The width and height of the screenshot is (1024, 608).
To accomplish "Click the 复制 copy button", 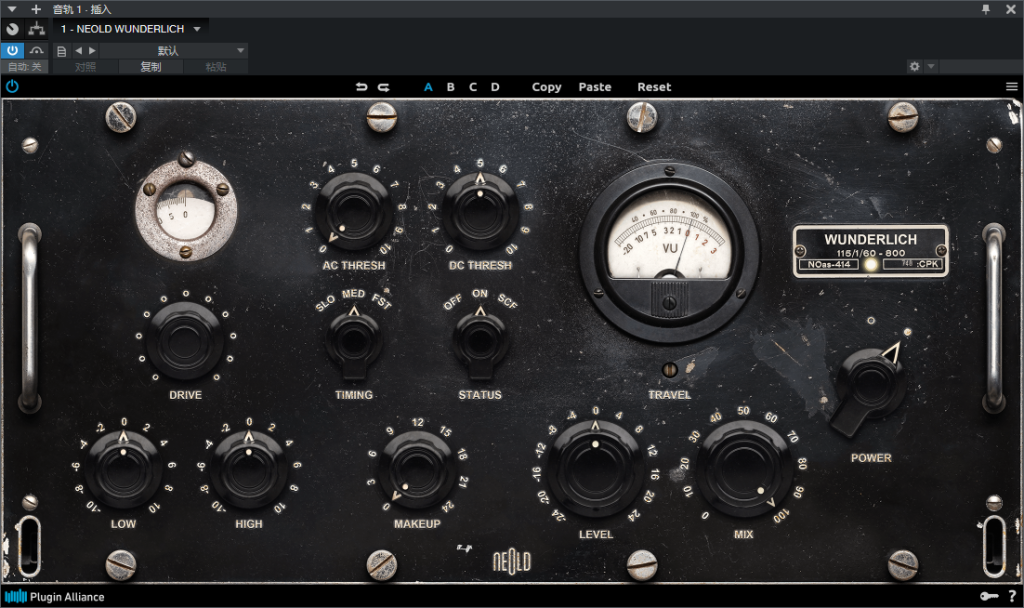I will pyautogui.click(x=151, y=67).
